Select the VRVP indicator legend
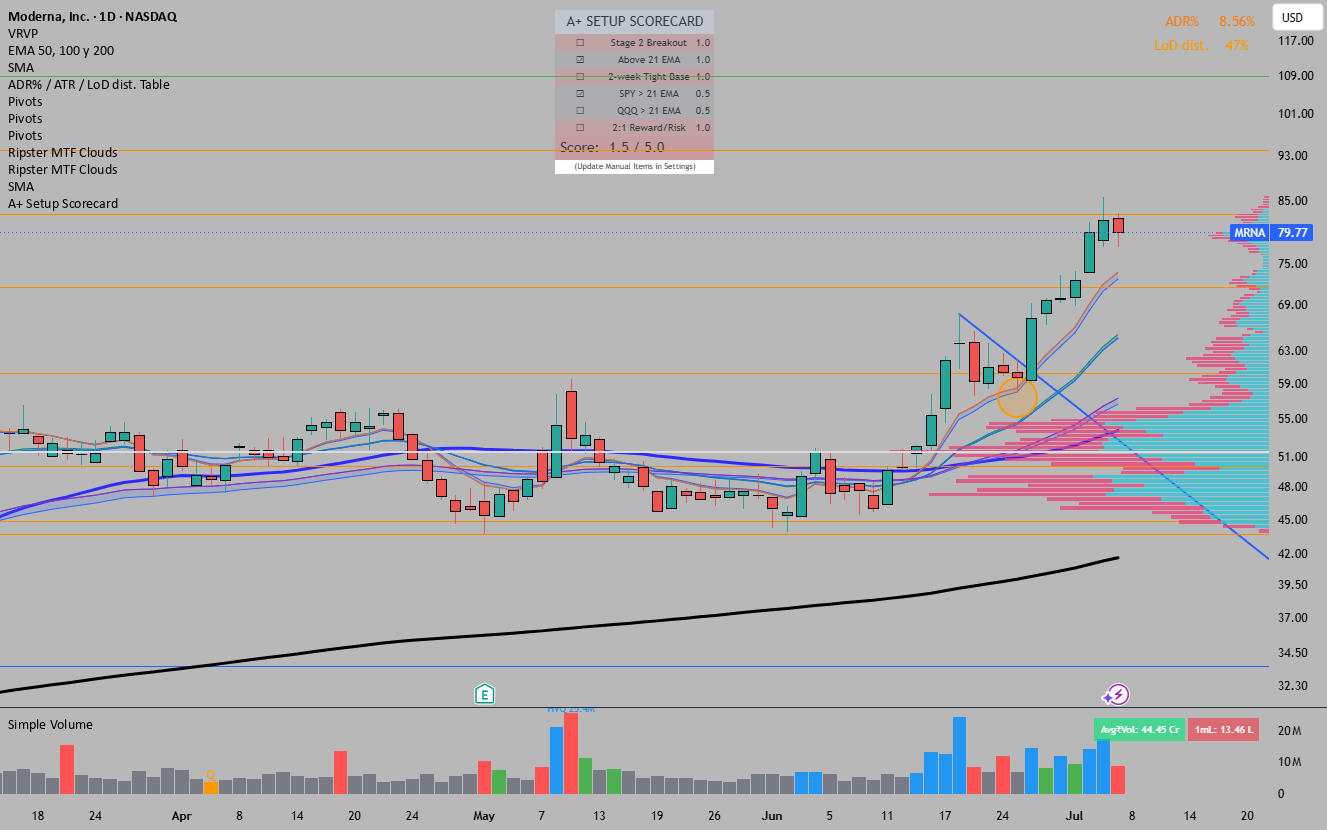 (24, 33)
